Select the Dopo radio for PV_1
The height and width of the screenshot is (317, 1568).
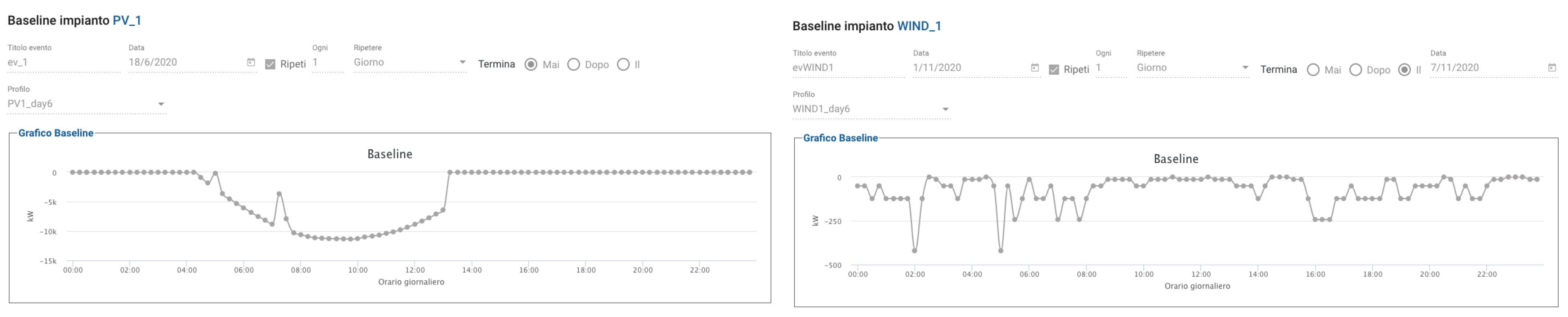coord(573,65)
